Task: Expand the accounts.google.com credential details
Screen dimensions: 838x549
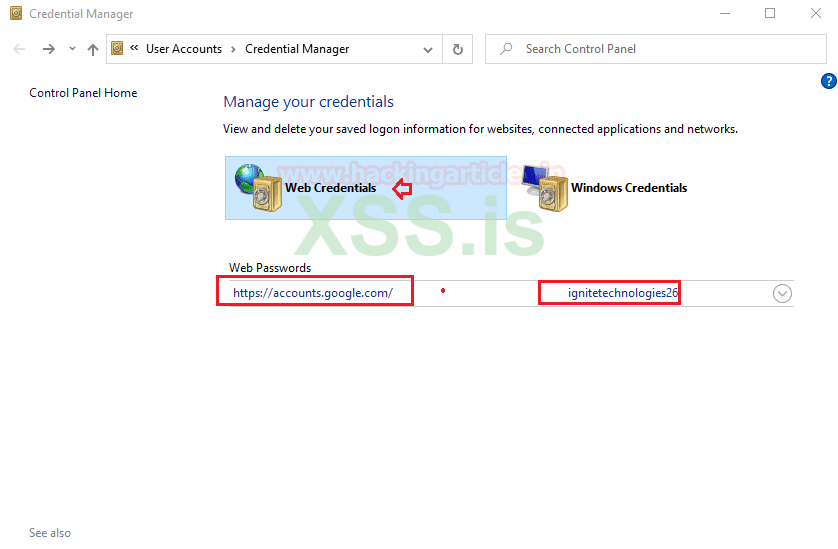Action: 782,293
